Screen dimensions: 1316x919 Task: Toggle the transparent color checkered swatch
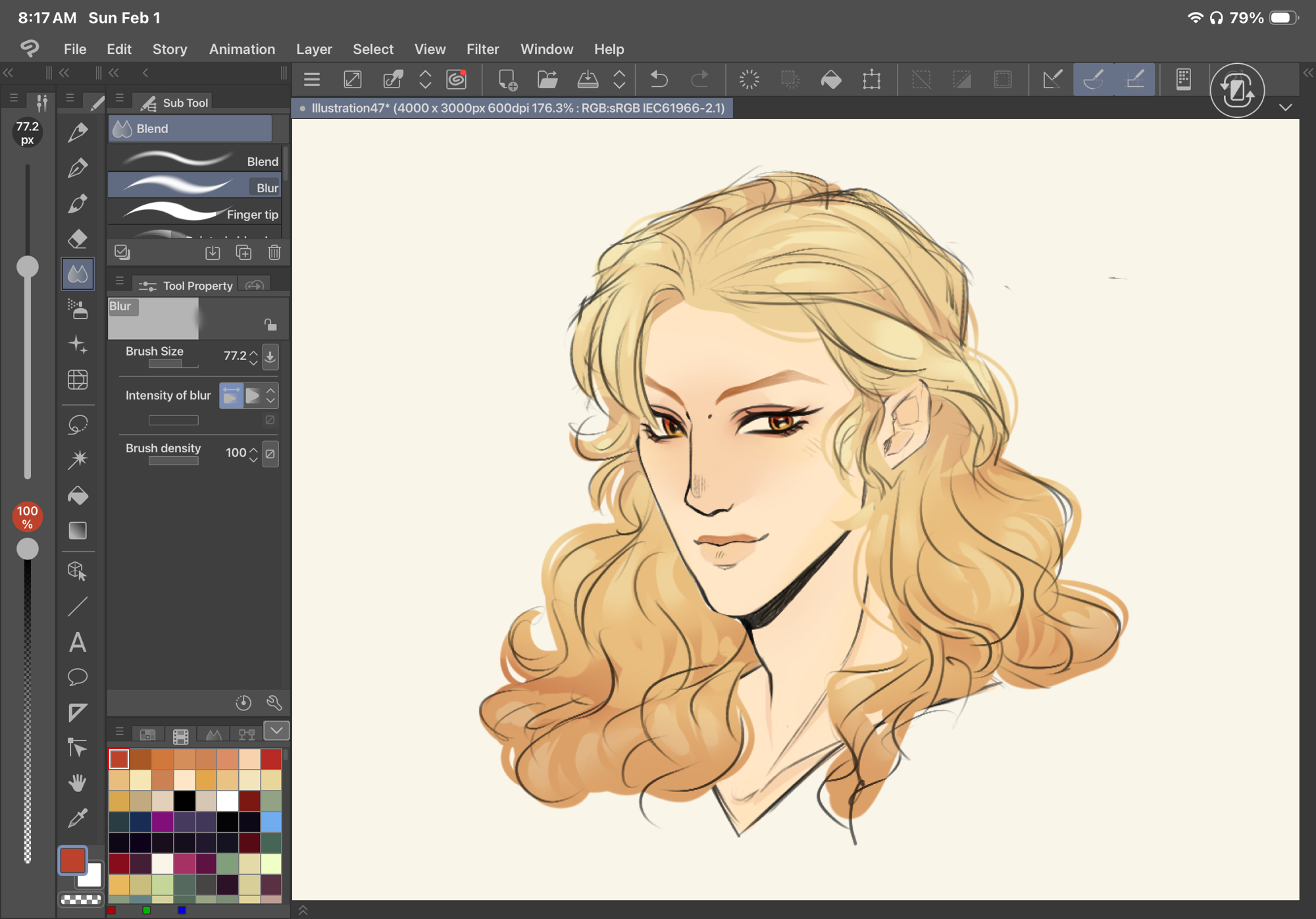pos(81,899)
